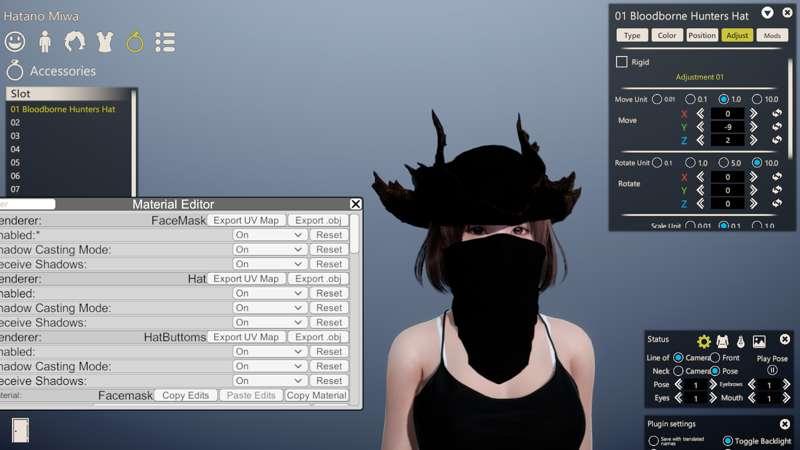The height and width of the screenshot is (450, 800).
Task: Set Neck direction to Camera
Action: (x=678, y=370)
